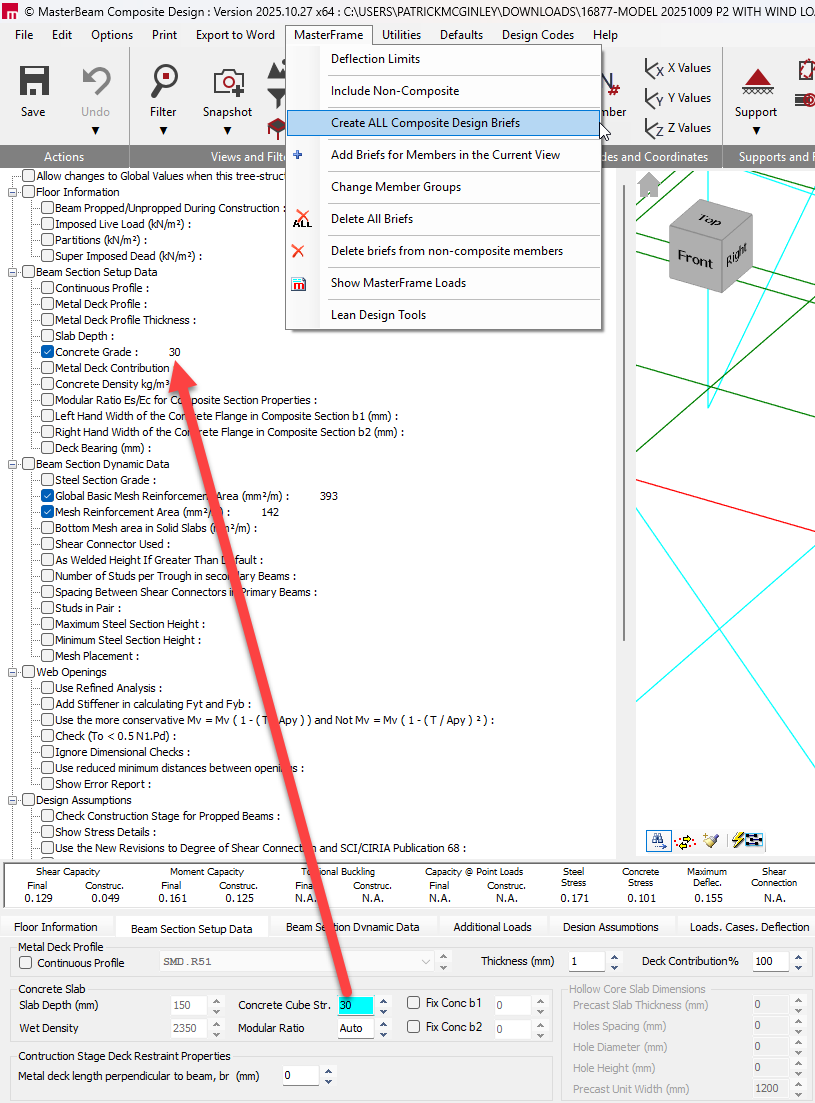Viewport: 815px width, 1103px height.
Task: Select the Z Values coordinate tool
Action: [x=678, y=127]
